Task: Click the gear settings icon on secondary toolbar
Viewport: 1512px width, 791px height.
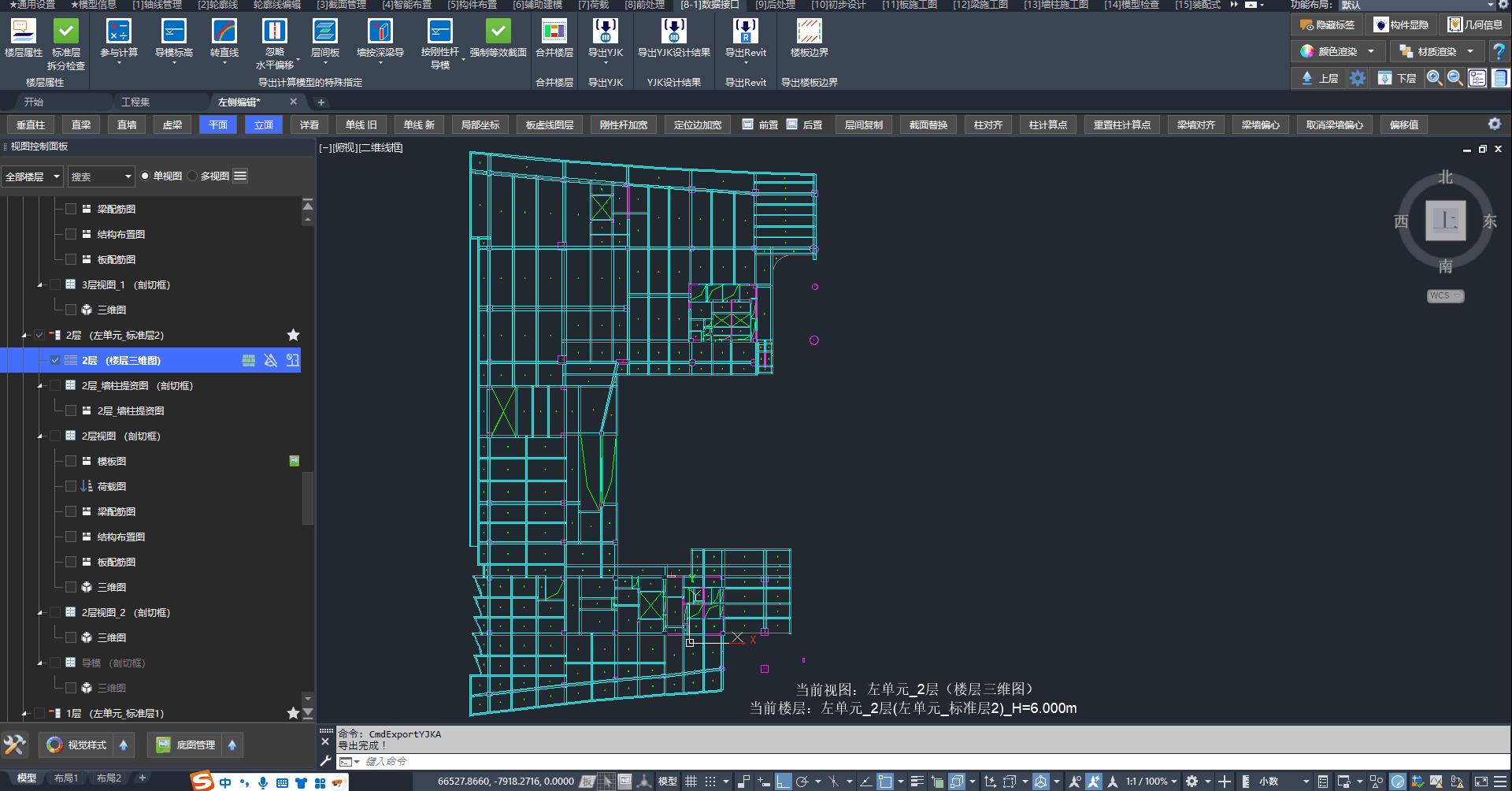Action: pos(1494,124)
